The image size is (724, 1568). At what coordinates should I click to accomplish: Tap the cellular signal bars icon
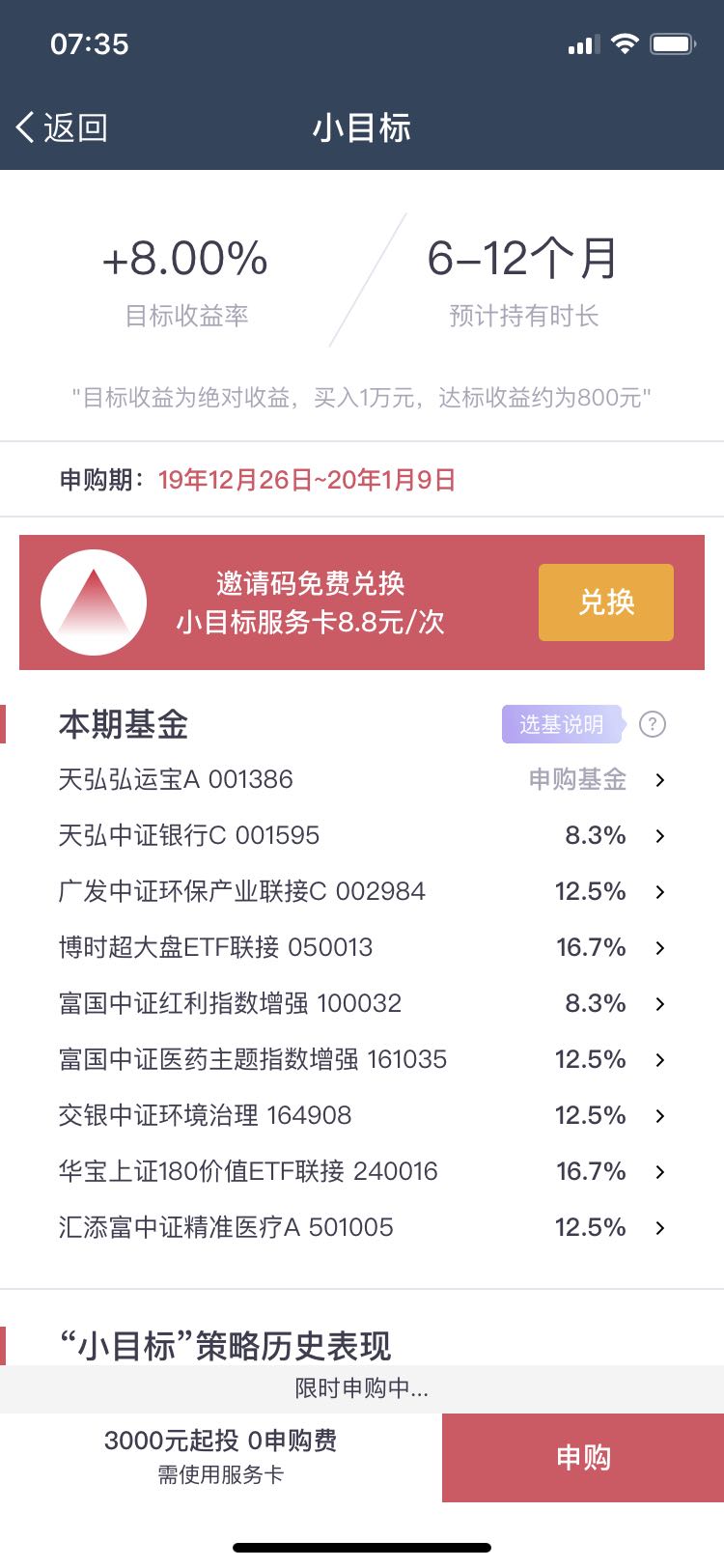pos(584,44)
